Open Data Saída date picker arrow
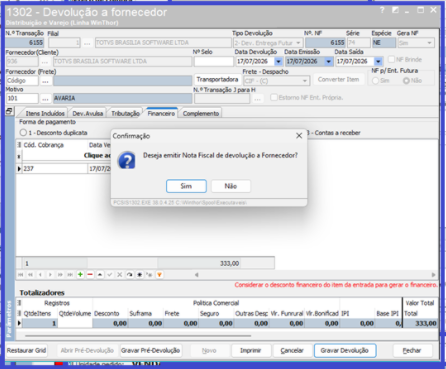Screen dimensions: 446x369 tap(378, 62)
